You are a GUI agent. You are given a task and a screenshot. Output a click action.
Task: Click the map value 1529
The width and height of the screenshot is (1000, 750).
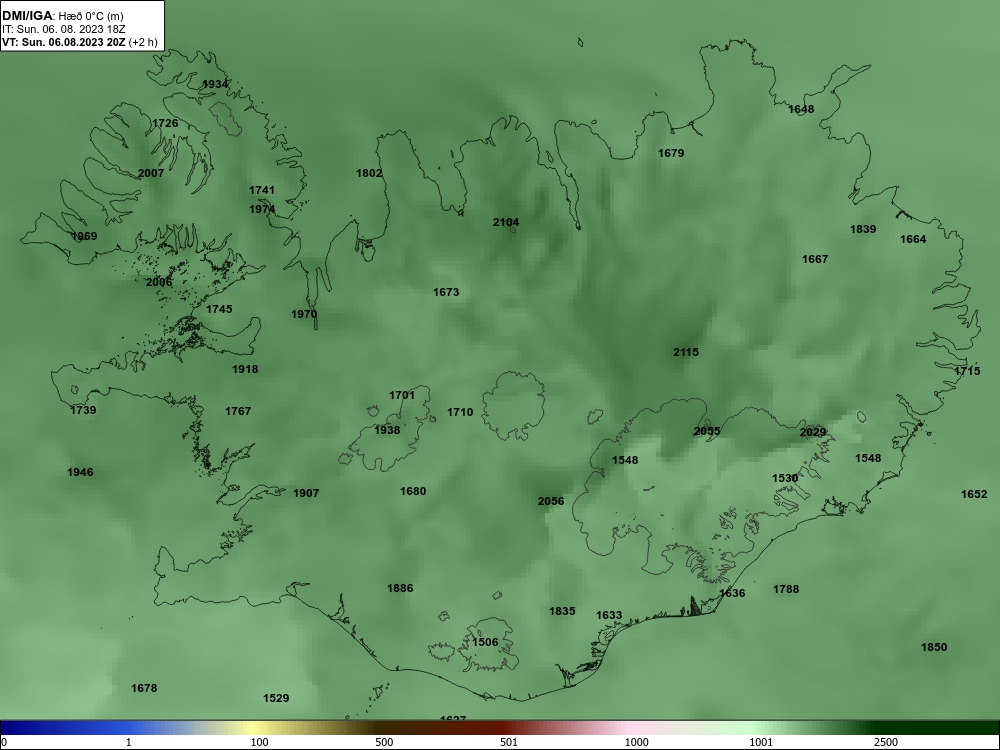tap(276, 698)
